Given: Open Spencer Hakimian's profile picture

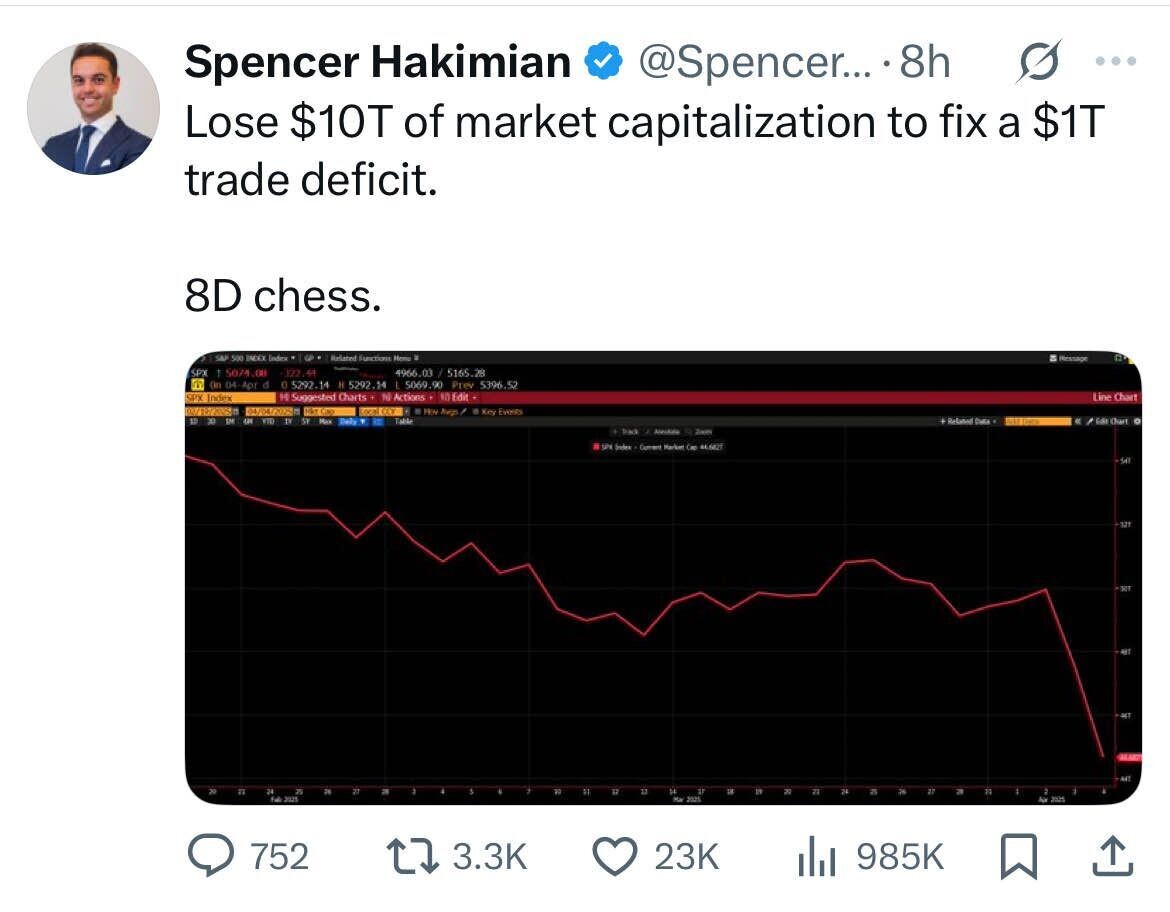Looking at the screenshot, I should (x=93, y=108).
